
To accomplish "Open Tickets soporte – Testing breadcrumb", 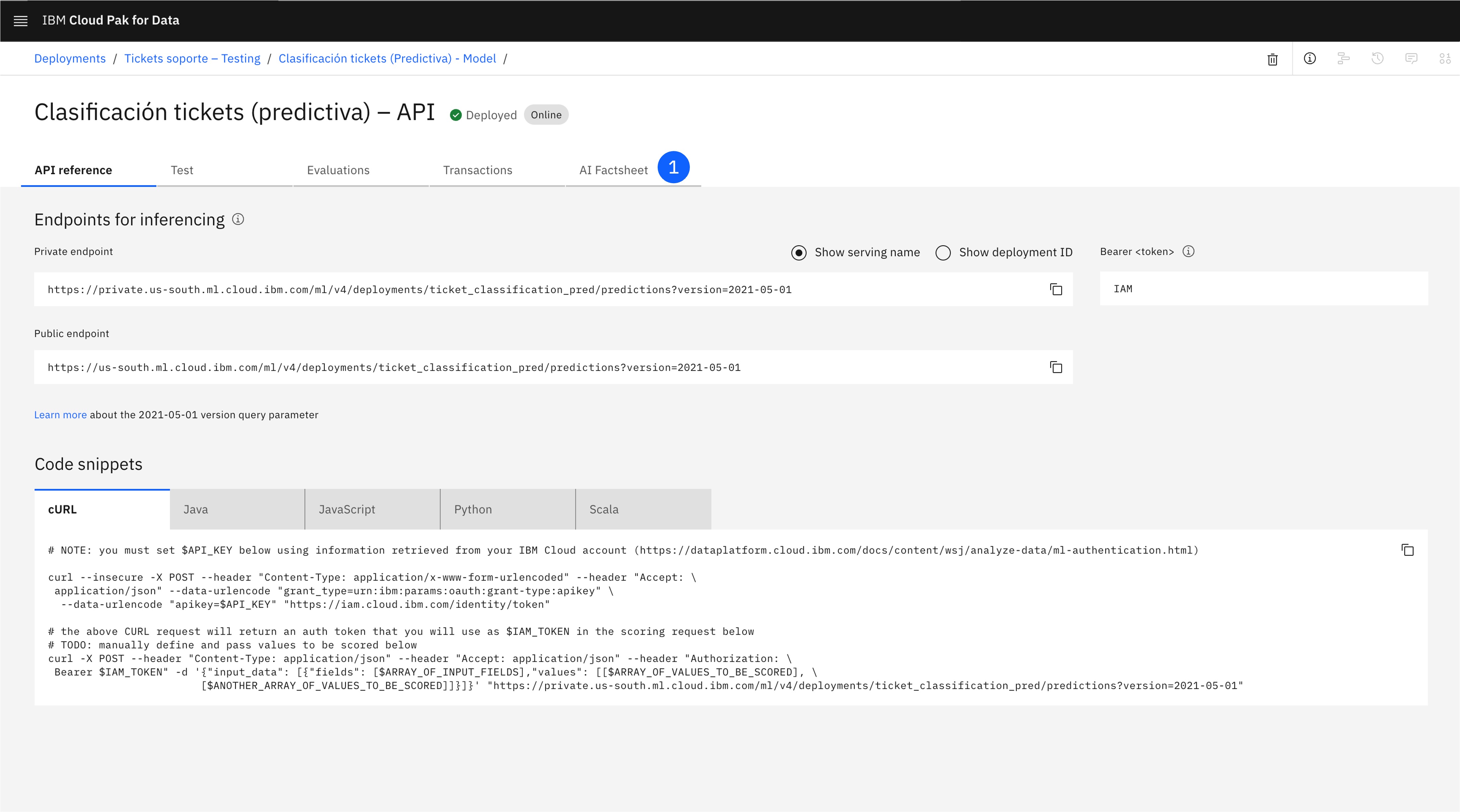I will pos(192,58).
